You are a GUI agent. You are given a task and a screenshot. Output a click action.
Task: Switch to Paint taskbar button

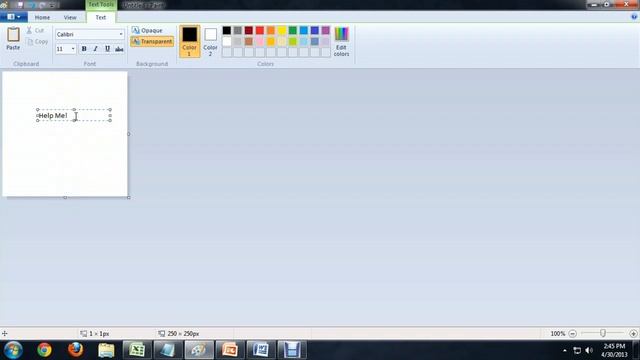[199, 350]
